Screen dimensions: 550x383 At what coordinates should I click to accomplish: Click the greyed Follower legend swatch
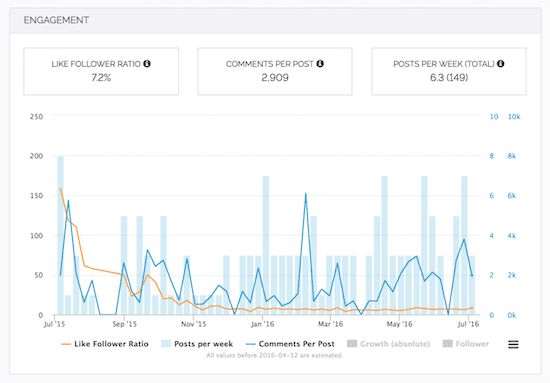click(x=448, y=344)
